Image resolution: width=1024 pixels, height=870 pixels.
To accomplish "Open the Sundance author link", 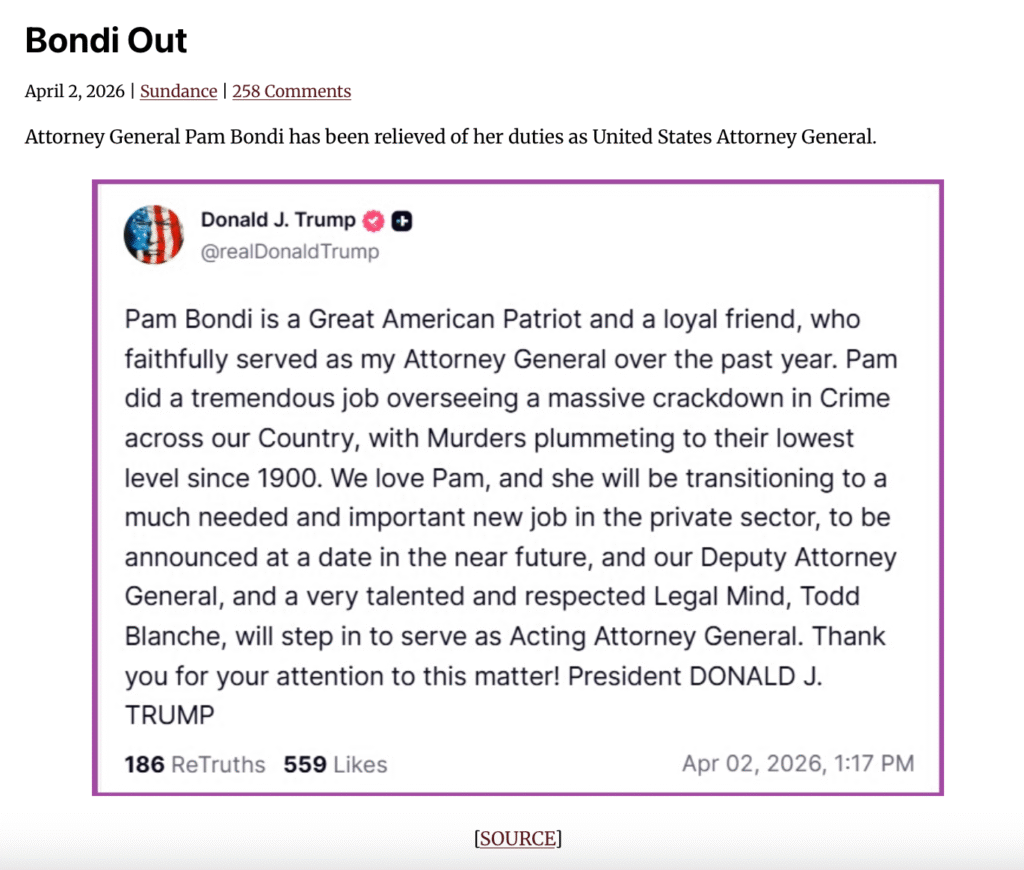I will pyautogui.click(x=178, y=91).
